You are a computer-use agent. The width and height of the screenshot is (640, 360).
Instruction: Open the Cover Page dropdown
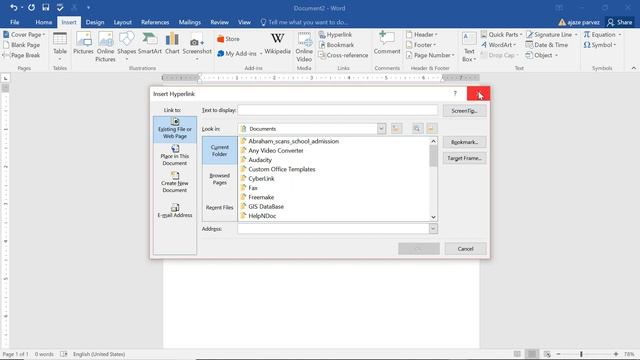pos(24,35)
